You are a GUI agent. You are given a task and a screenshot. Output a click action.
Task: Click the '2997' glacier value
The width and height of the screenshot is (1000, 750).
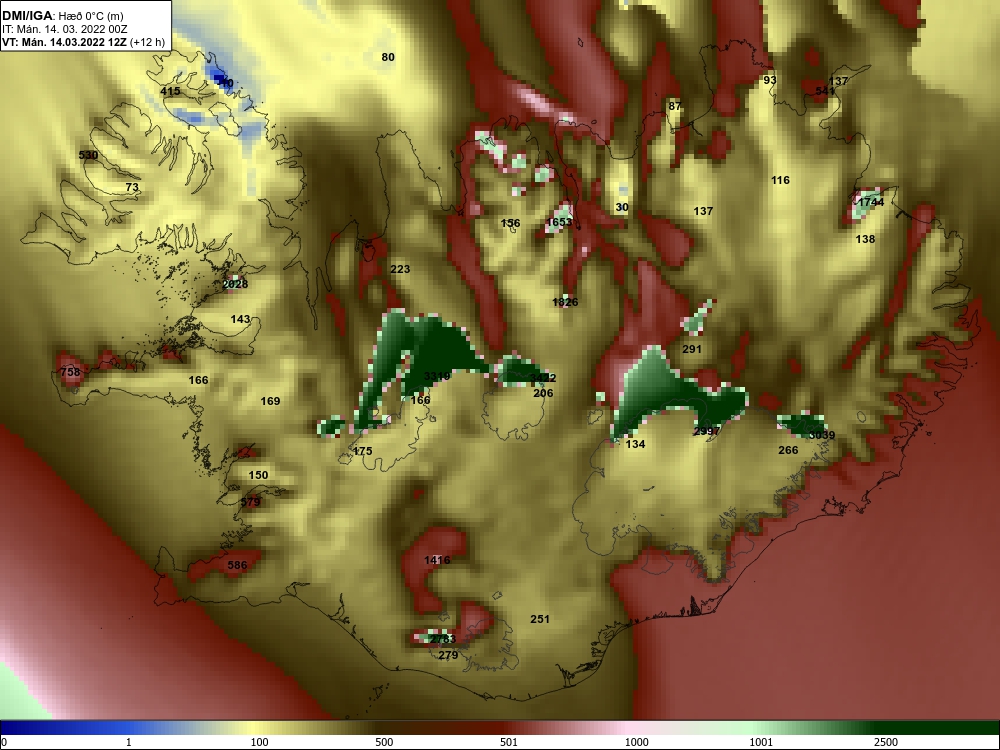pos(707,432)
